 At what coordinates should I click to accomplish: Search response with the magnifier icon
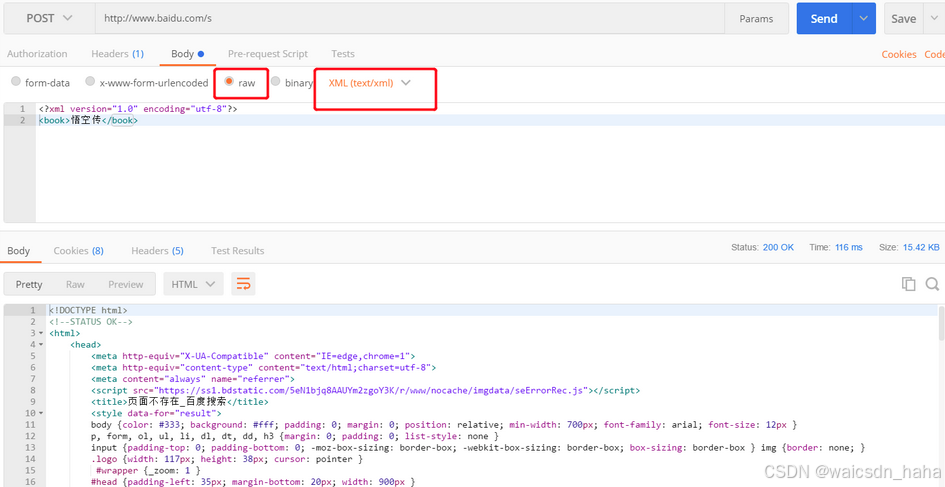(932, 284)
